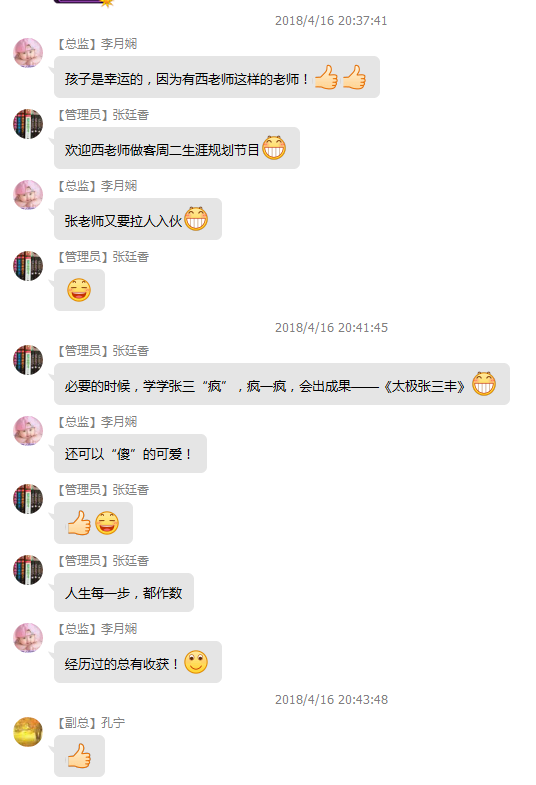This screenshot has height=785, width=536.
Task: Click 孔宁's golden tree avatar
Action: coord(28,731)
